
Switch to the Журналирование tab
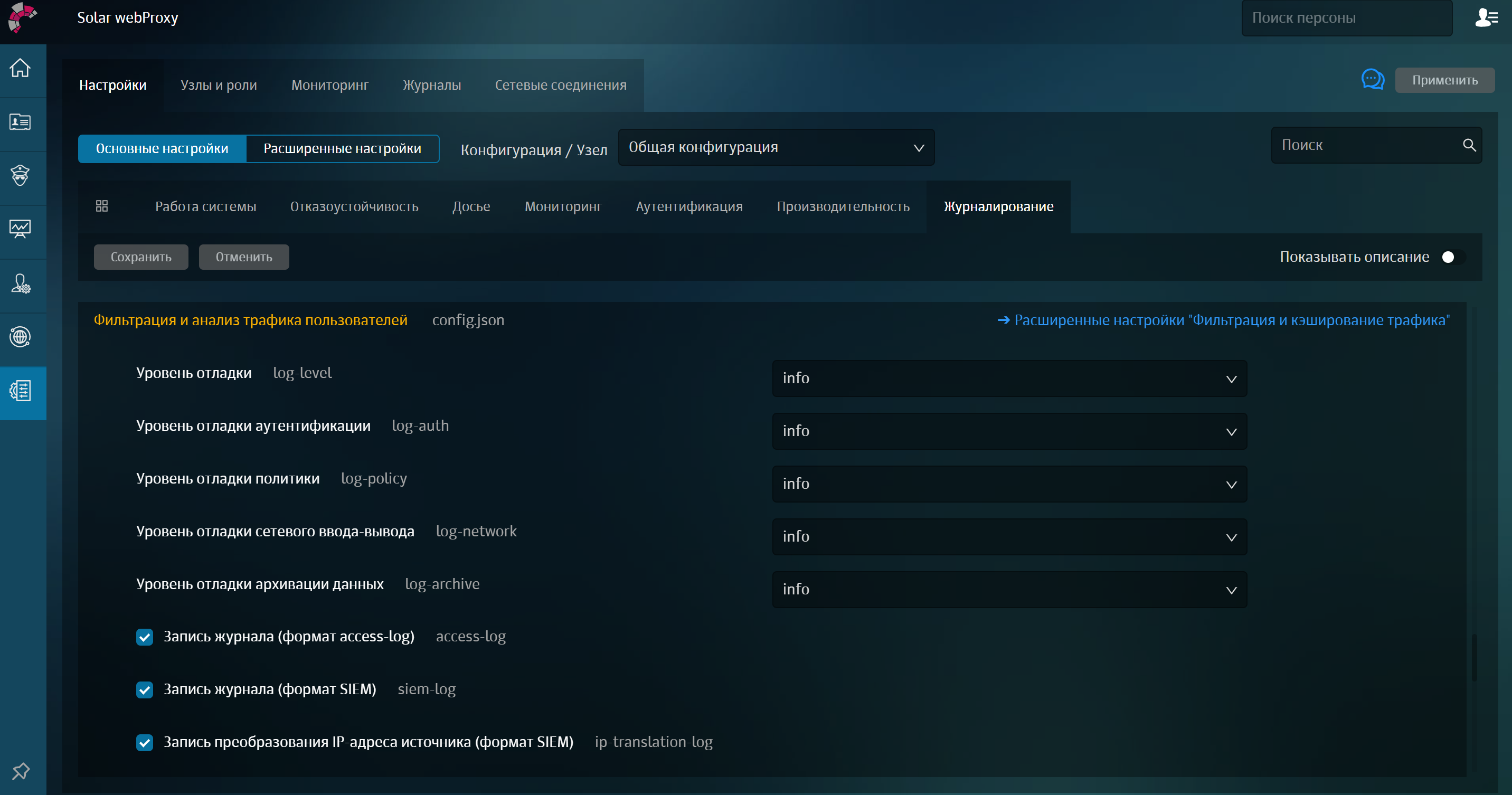point(998,206)
